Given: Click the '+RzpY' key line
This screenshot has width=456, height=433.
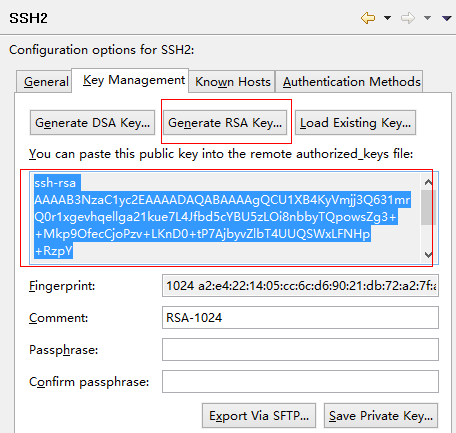Looking at the screenshot, I should pos(53,251).
